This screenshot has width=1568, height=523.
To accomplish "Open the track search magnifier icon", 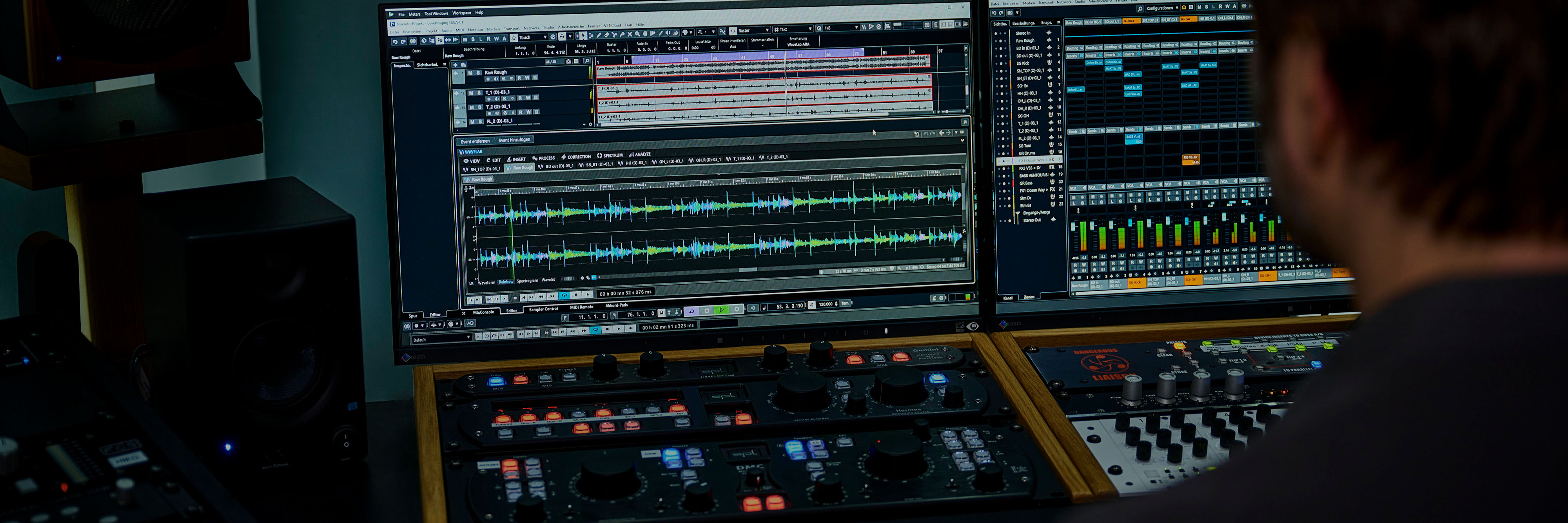I will (587, 62).
